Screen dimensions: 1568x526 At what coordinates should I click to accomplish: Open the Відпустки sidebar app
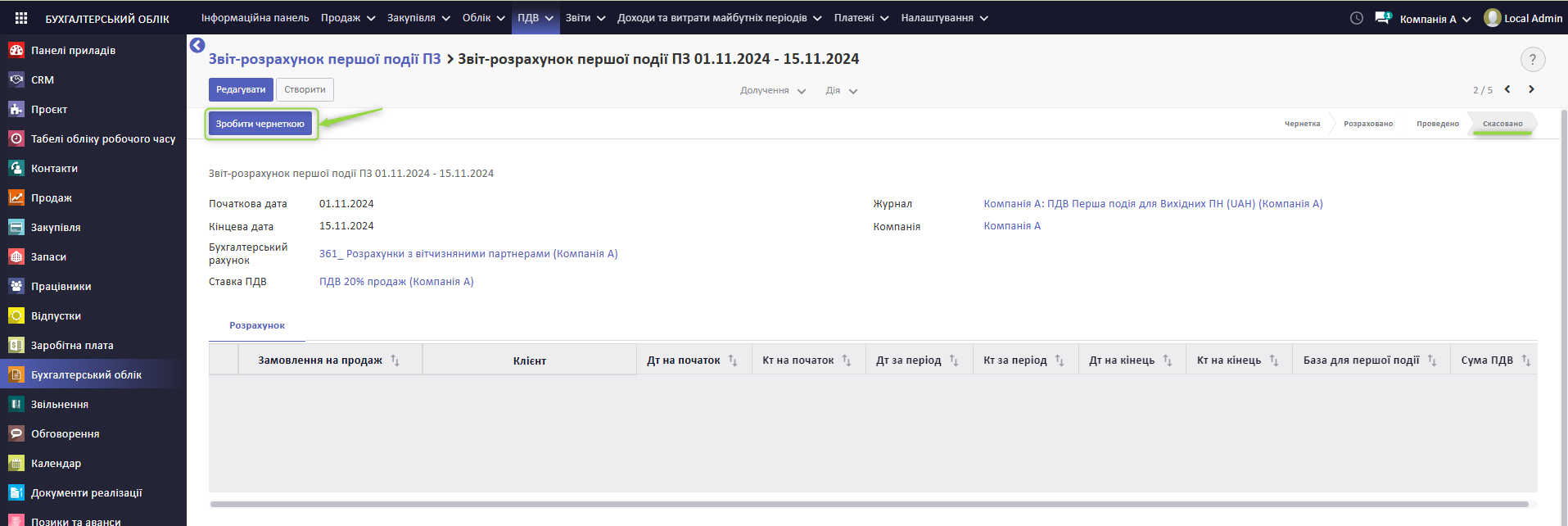click(56, 315)
